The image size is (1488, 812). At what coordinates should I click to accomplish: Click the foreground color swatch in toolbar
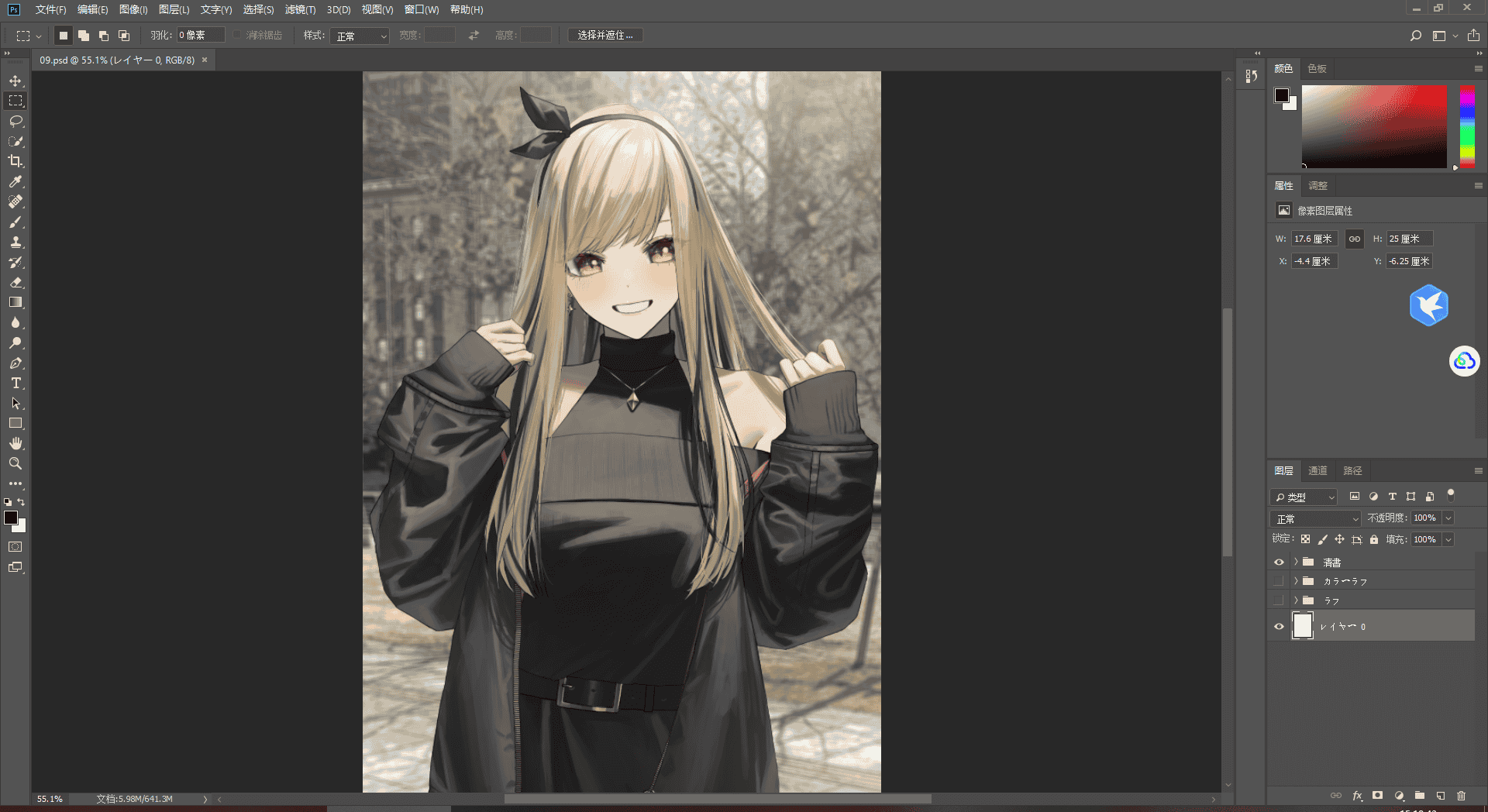[x=10, y=518]
